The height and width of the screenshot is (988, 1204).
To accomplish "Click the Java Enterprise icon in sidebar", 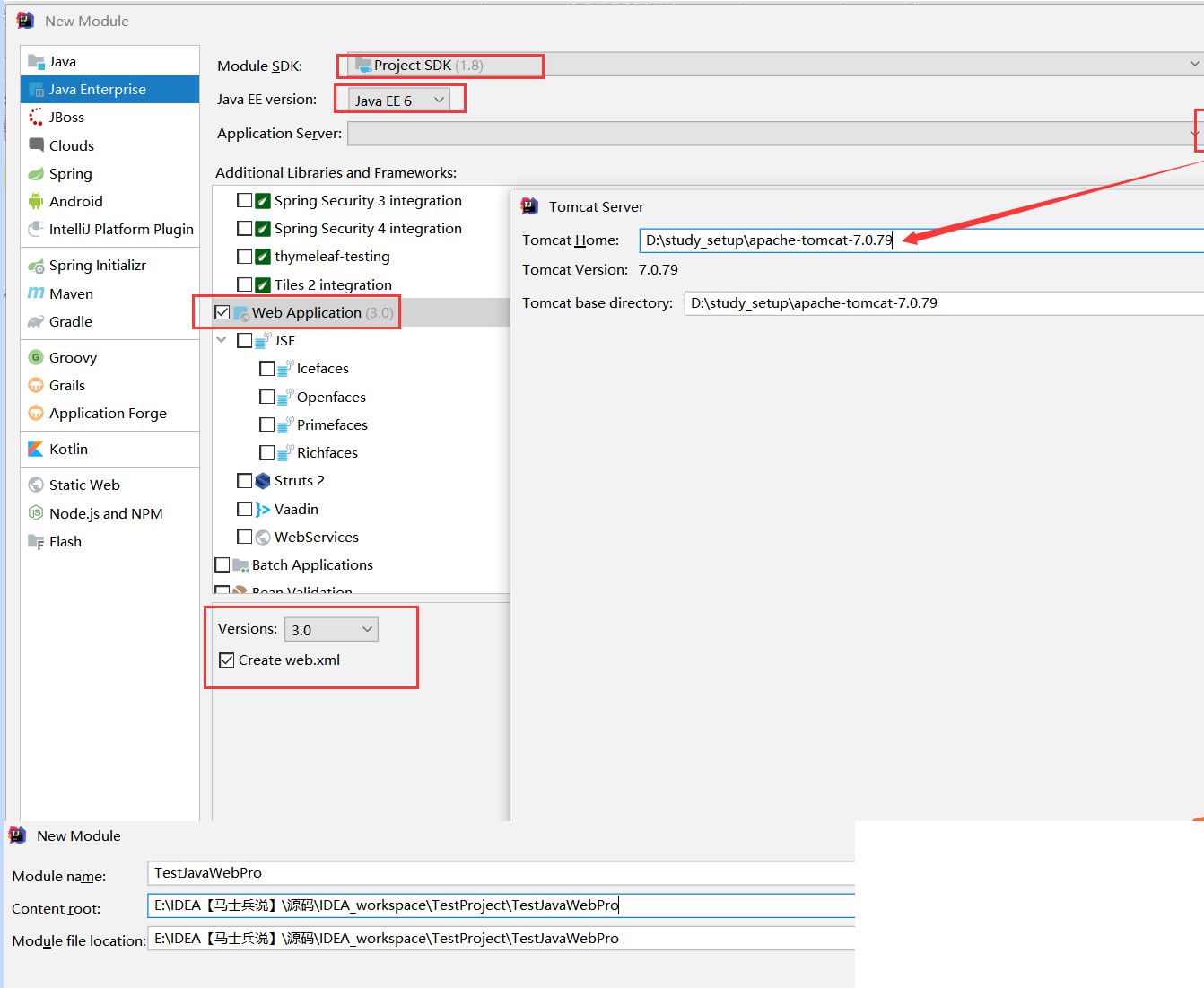I will tap(36, 89).
